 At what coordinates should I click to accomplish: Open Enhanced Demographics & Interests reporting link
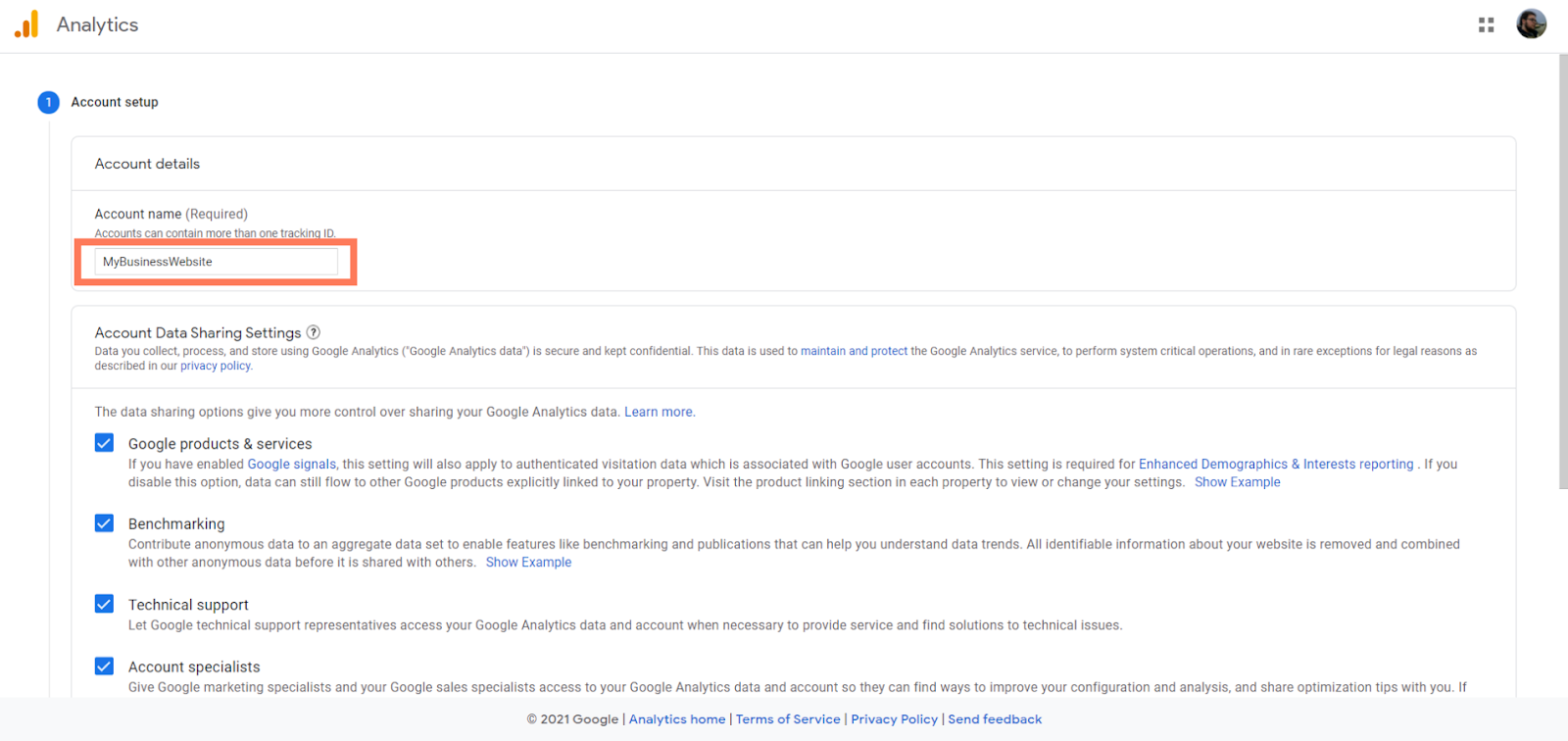(1275, 465)
